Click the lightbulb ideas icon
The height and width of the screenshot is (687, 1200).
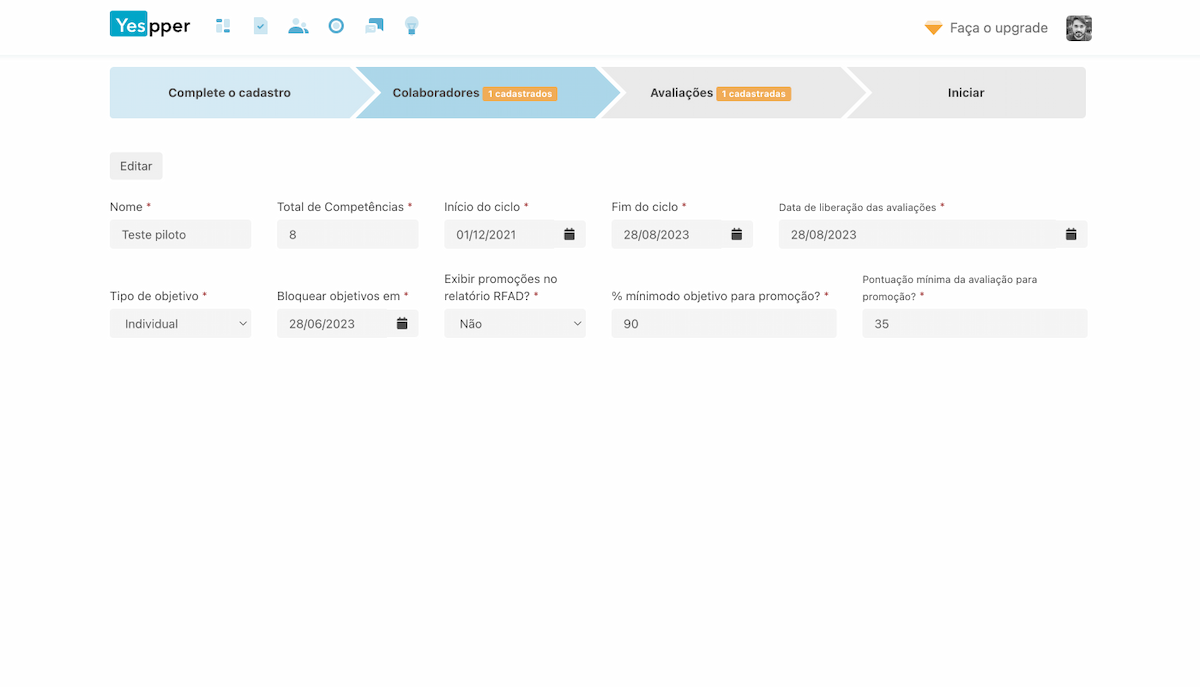(411, 26)
